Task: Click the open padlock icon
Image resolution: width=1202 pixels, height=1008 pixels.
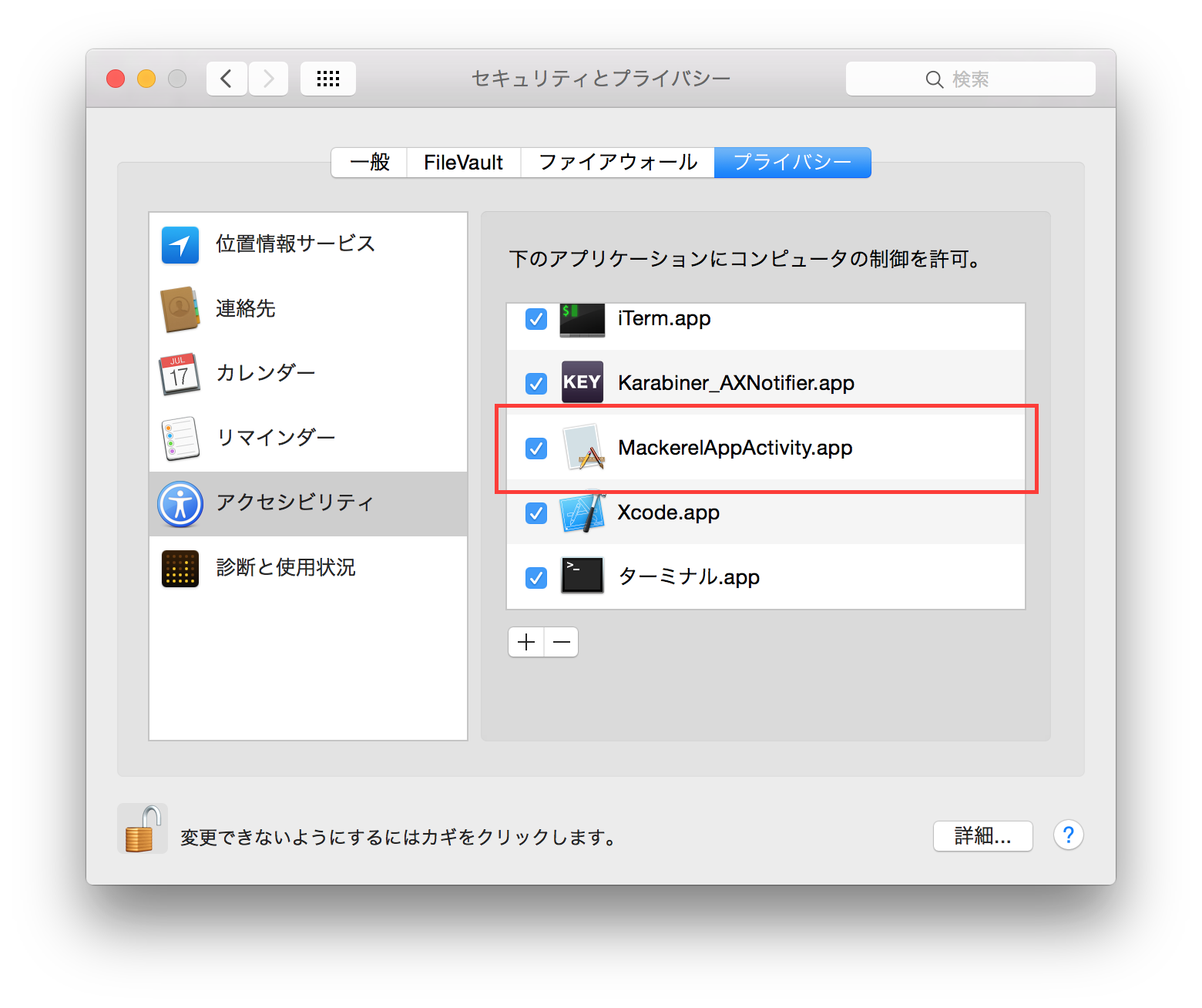Action: coord(143,829)
